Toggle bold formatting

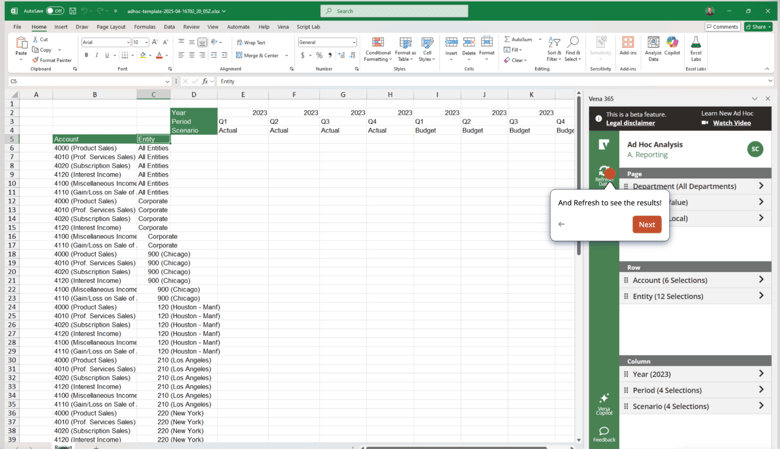coord(86,55)
